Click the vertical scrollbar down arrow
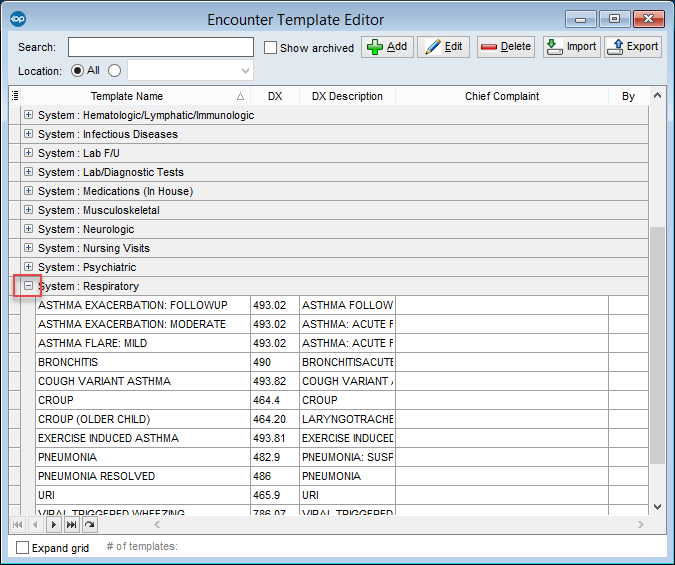This screenshot has height=565, width=675. click(x=657, y=507)
